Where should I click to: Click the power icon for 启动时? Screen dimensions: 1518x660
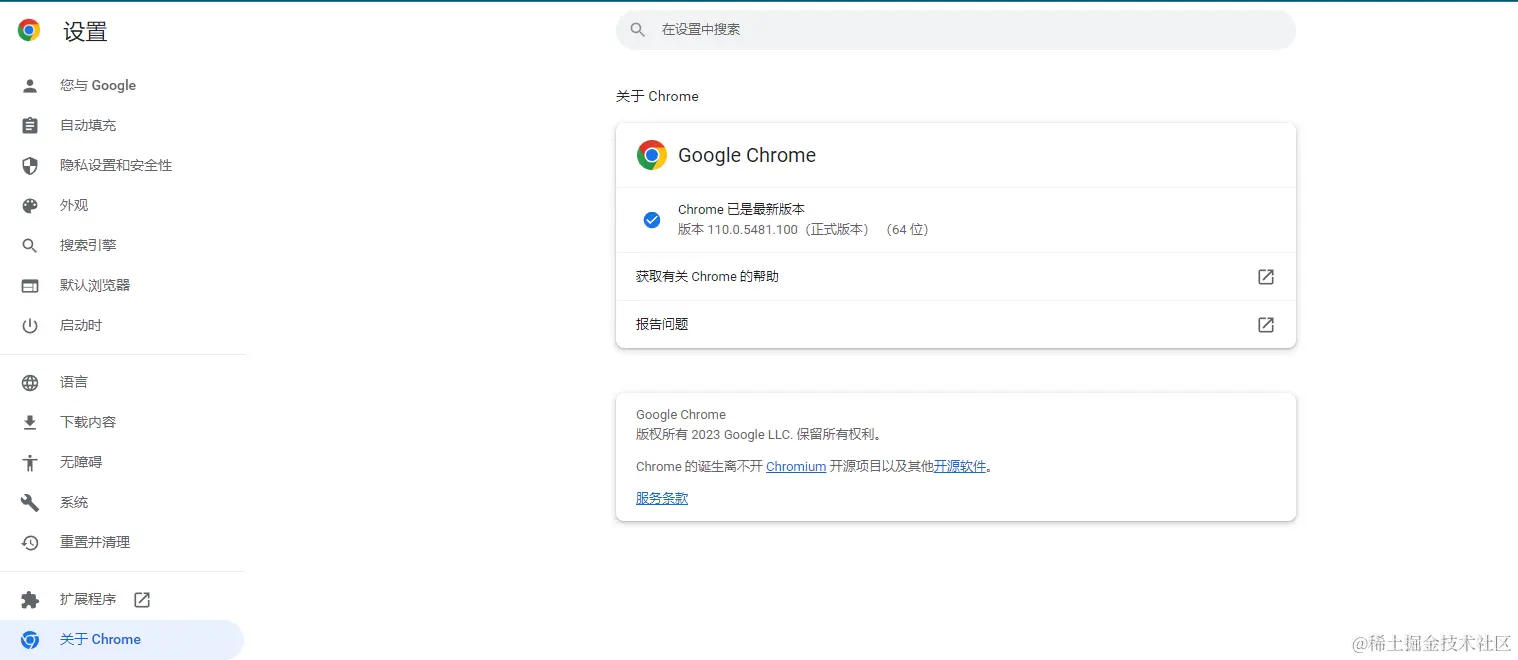[x=30, y=326]
